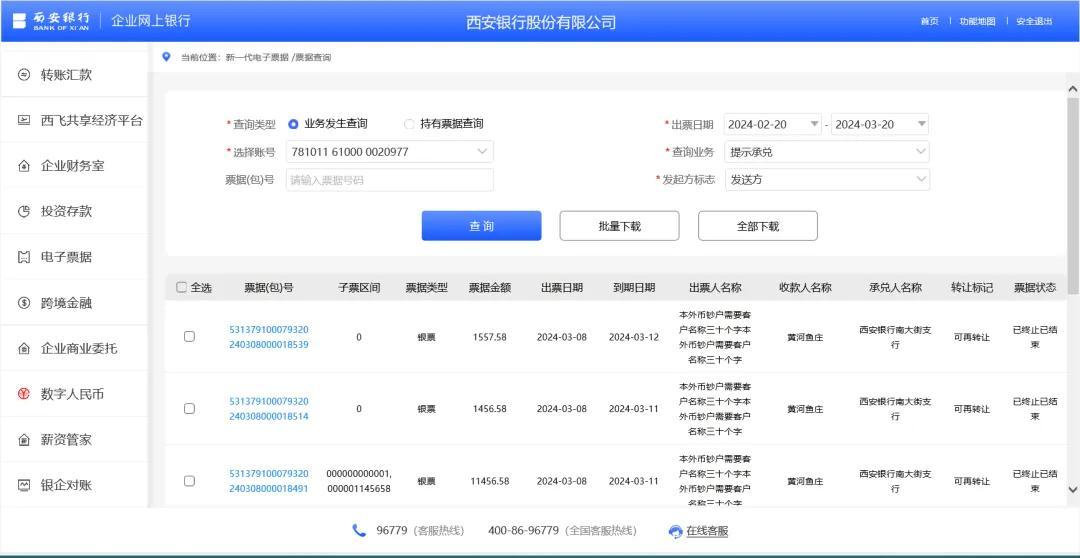Viewport: 1080px width, 558px height.
Task: Click the Bank of Xi'an logo
Action: point(51,21)
